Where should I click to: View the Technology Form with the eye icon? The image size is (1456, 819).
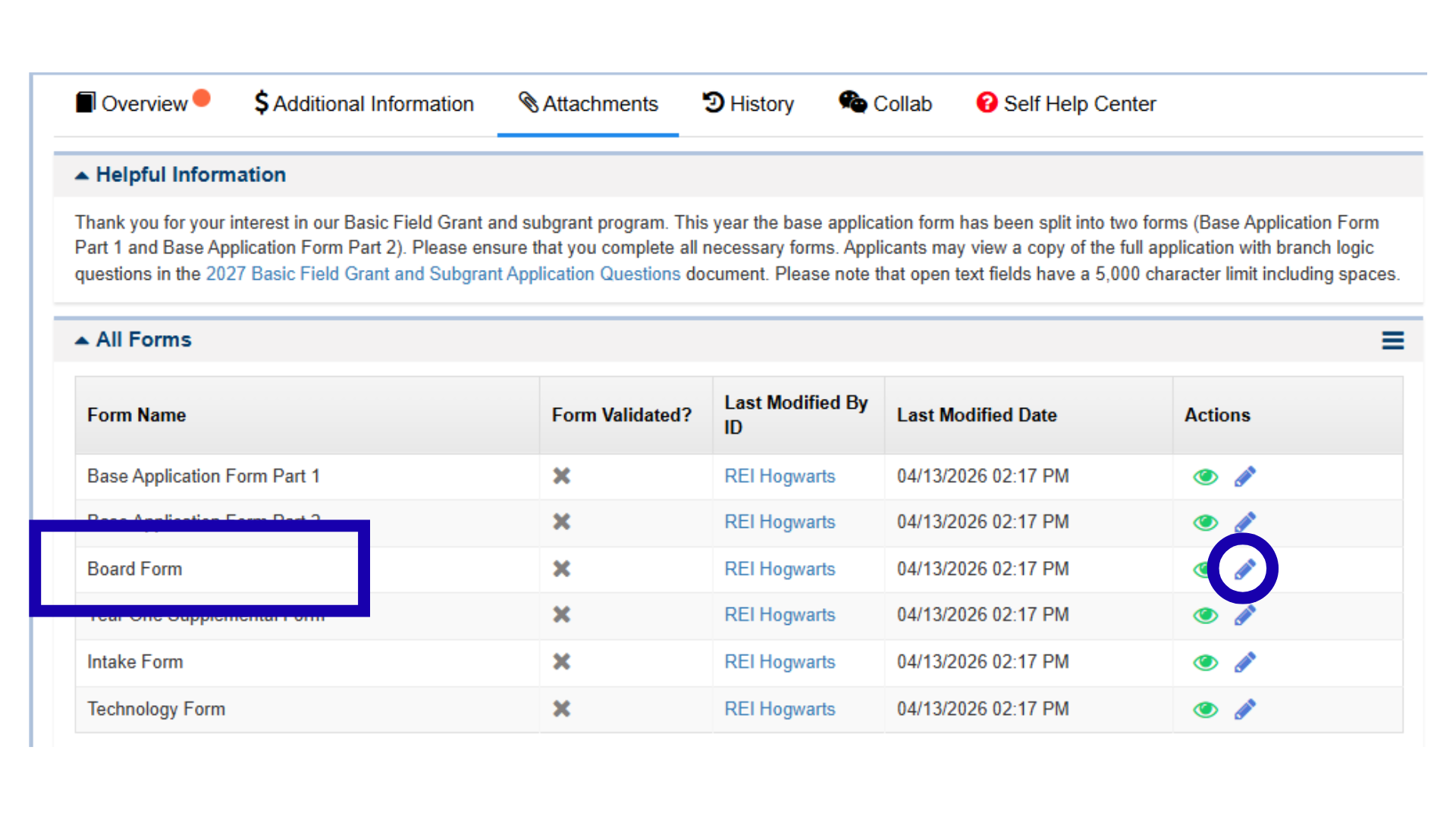(1205, 709)
